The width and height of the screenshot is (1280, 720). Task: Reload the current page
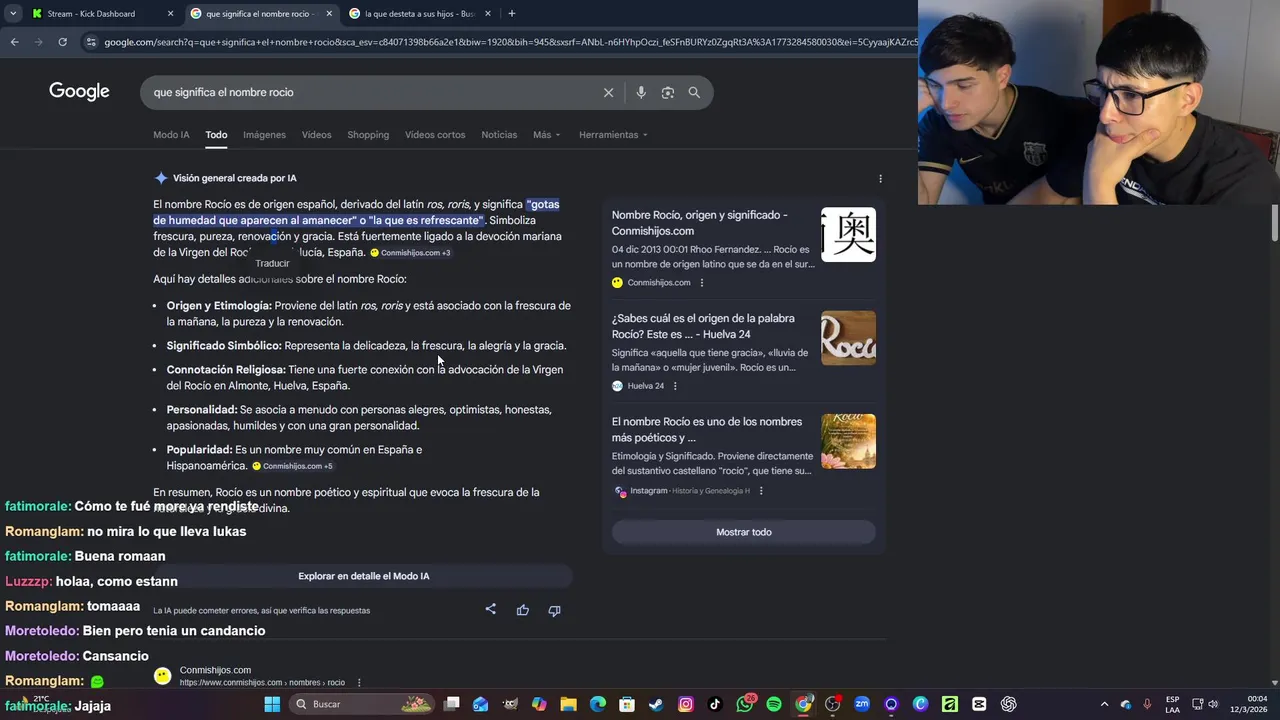(x=62, y=42)
